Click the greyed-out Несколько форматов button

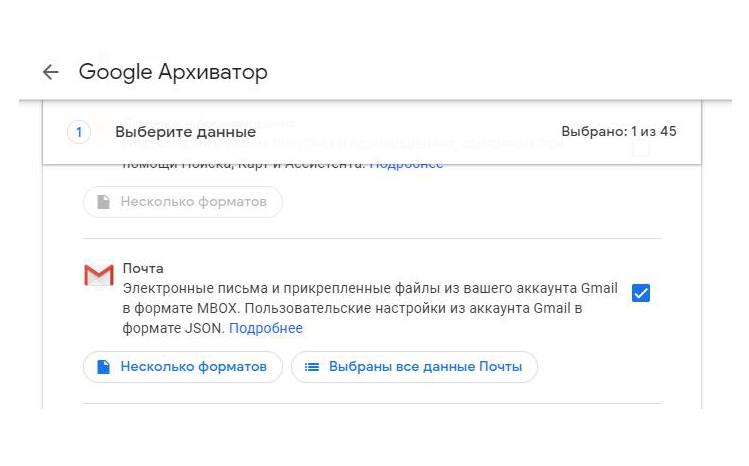(183, 202)
